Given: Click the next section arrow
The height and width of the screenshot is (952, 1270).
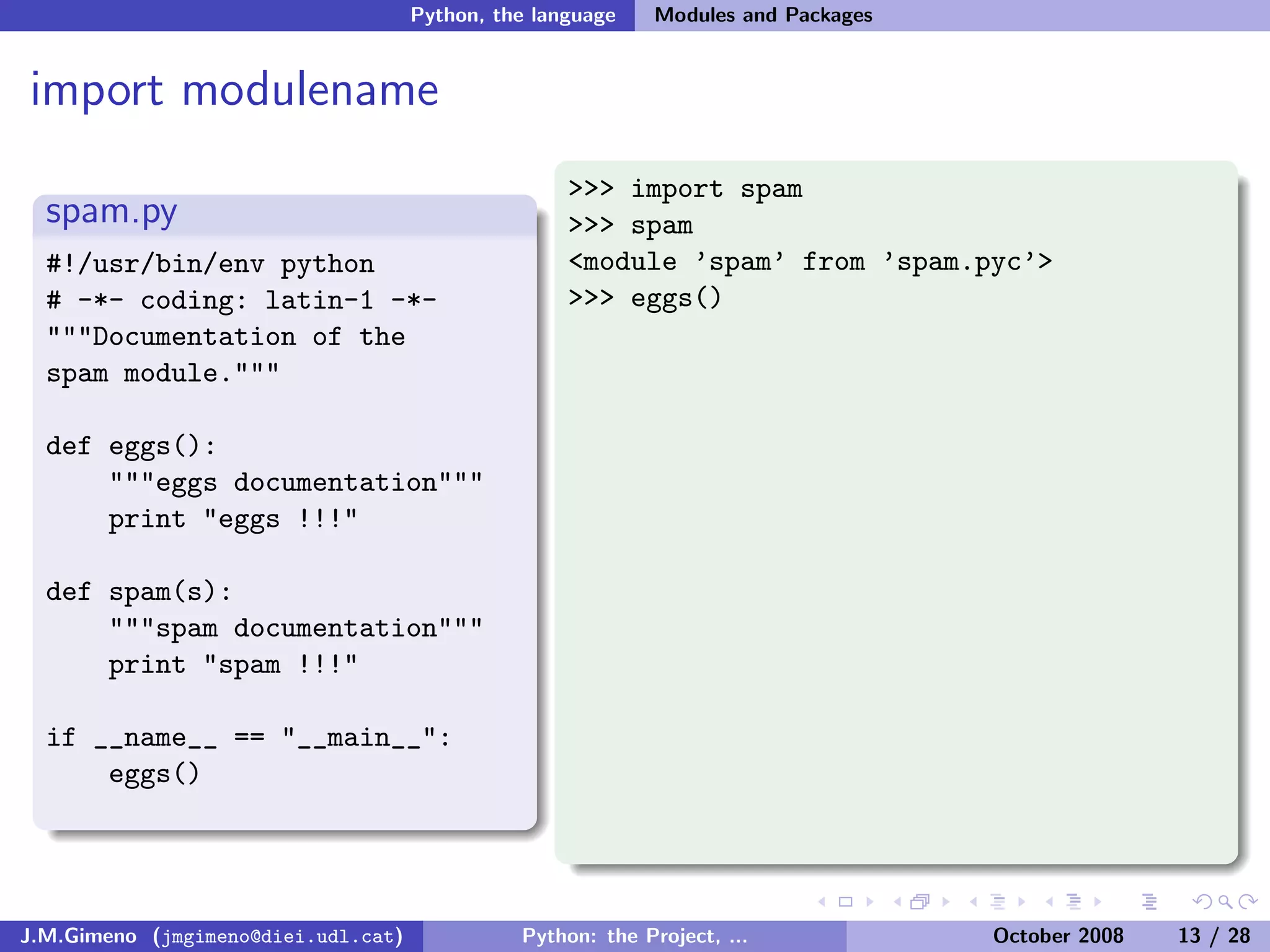Looking at the screenshot, I should [x=1098, y=902].
